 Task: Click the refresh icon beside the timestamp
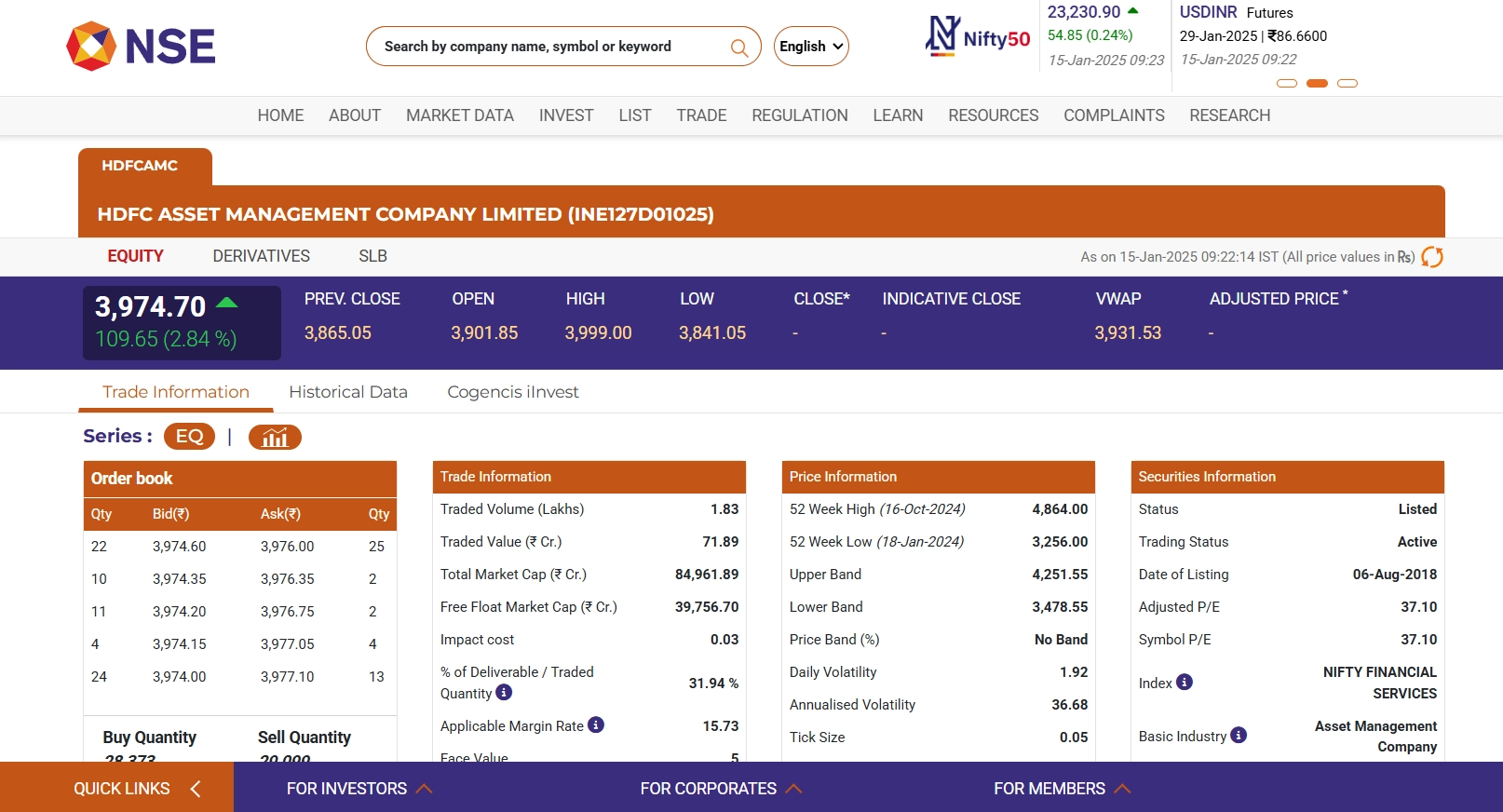pyautogui.click(x=1432, y=257)
